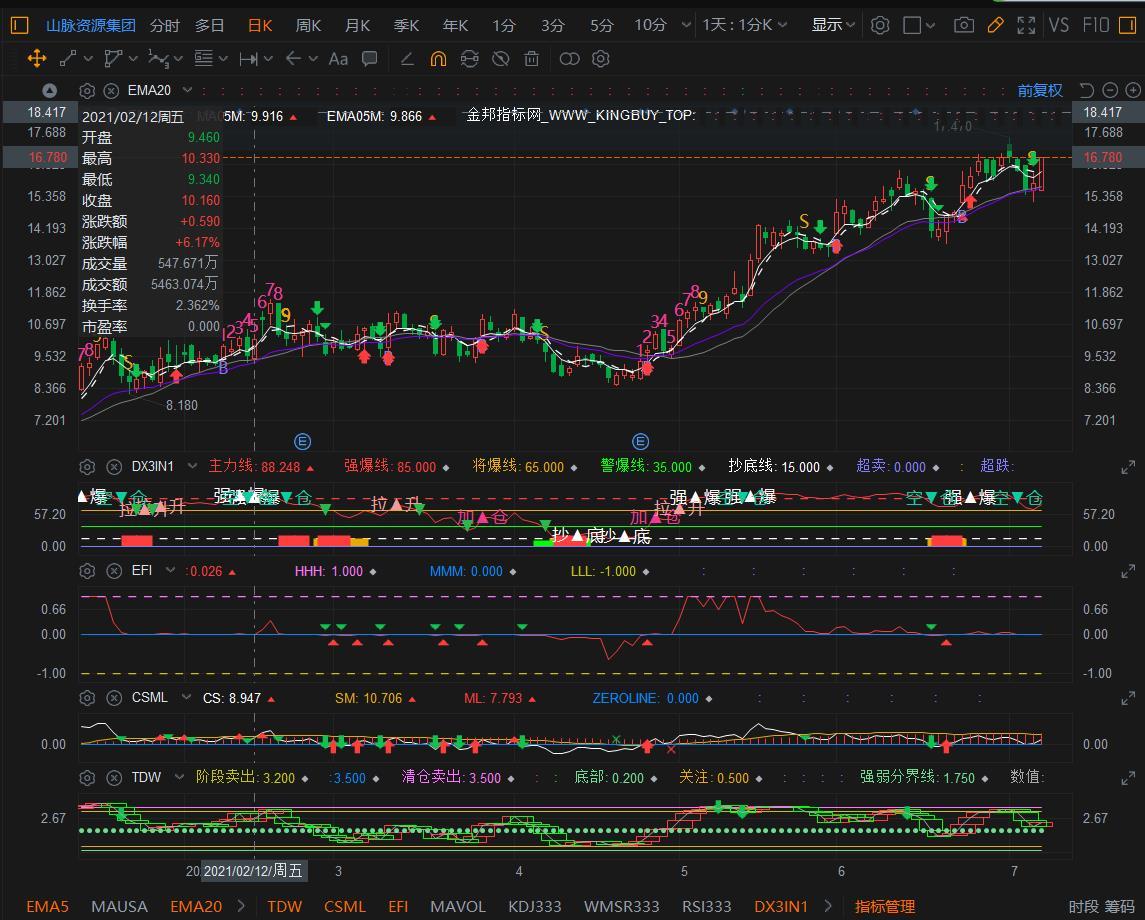
Task: Open DX3IN1 indicator settings gear
Action: 87,467
